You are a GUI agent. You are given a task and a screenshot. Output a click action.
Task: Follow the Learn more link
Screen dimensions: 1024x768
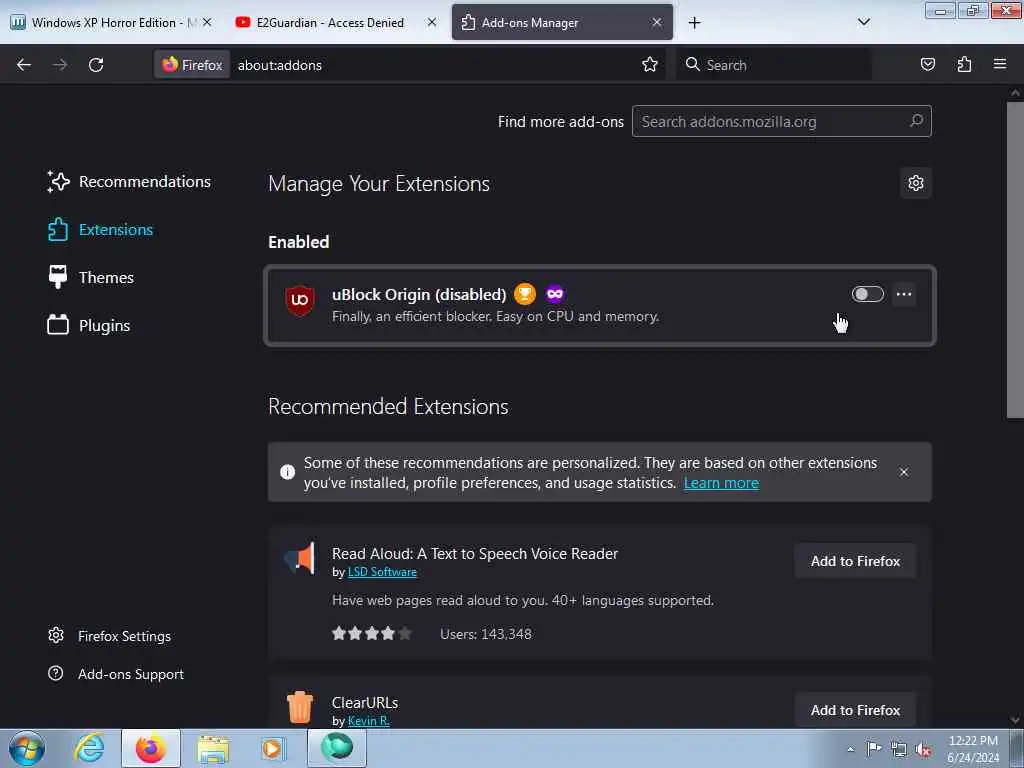[x=721, y=483]
